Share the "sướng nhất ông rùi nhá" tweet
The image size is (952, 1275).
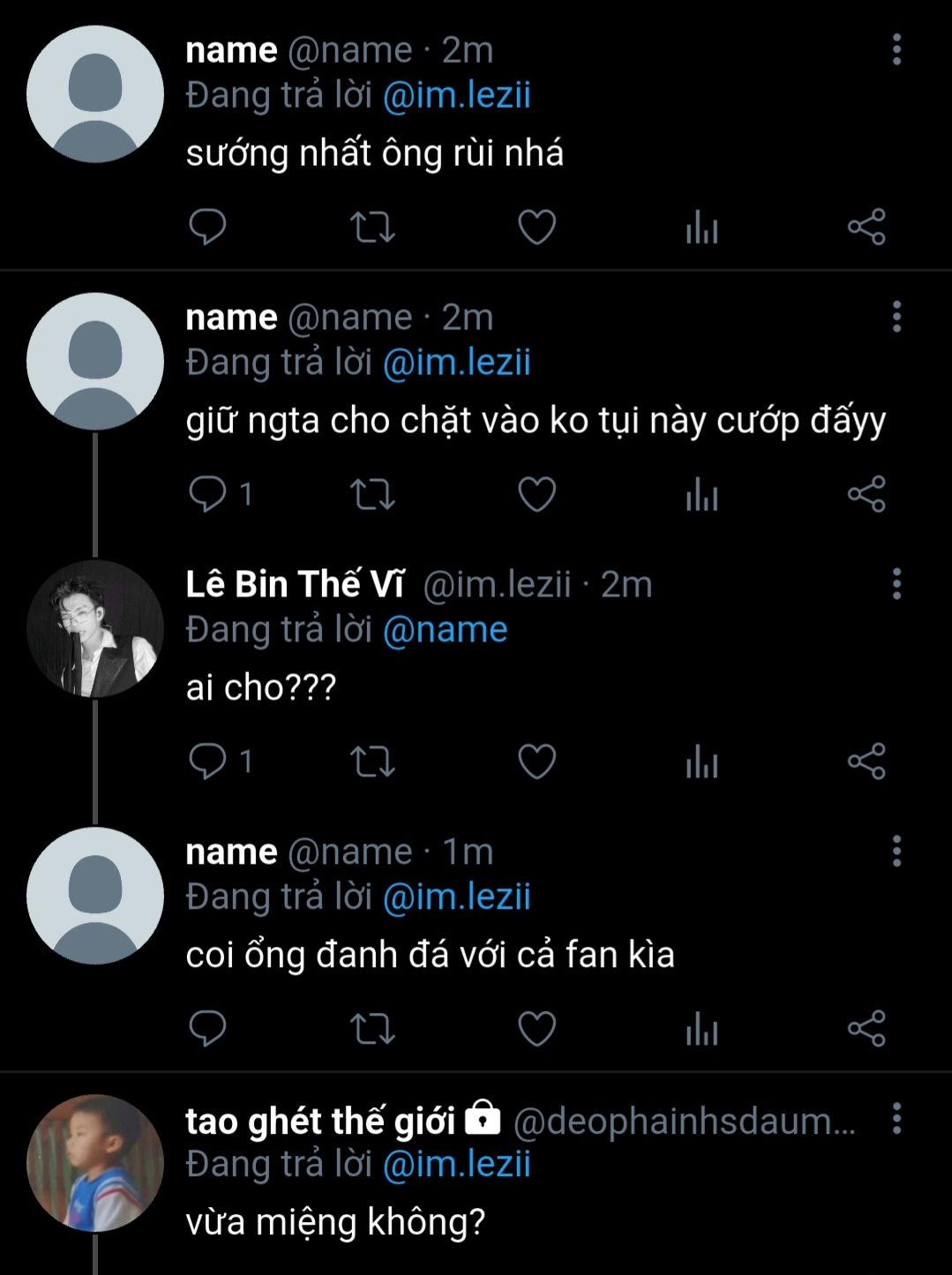point(866,228)
